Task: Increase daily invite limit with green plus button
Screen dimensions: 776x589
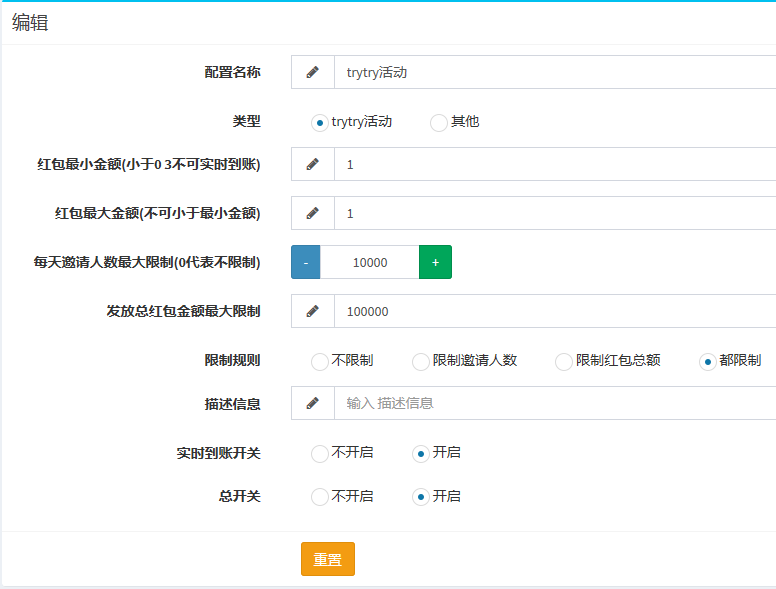Action: (435, 262)
